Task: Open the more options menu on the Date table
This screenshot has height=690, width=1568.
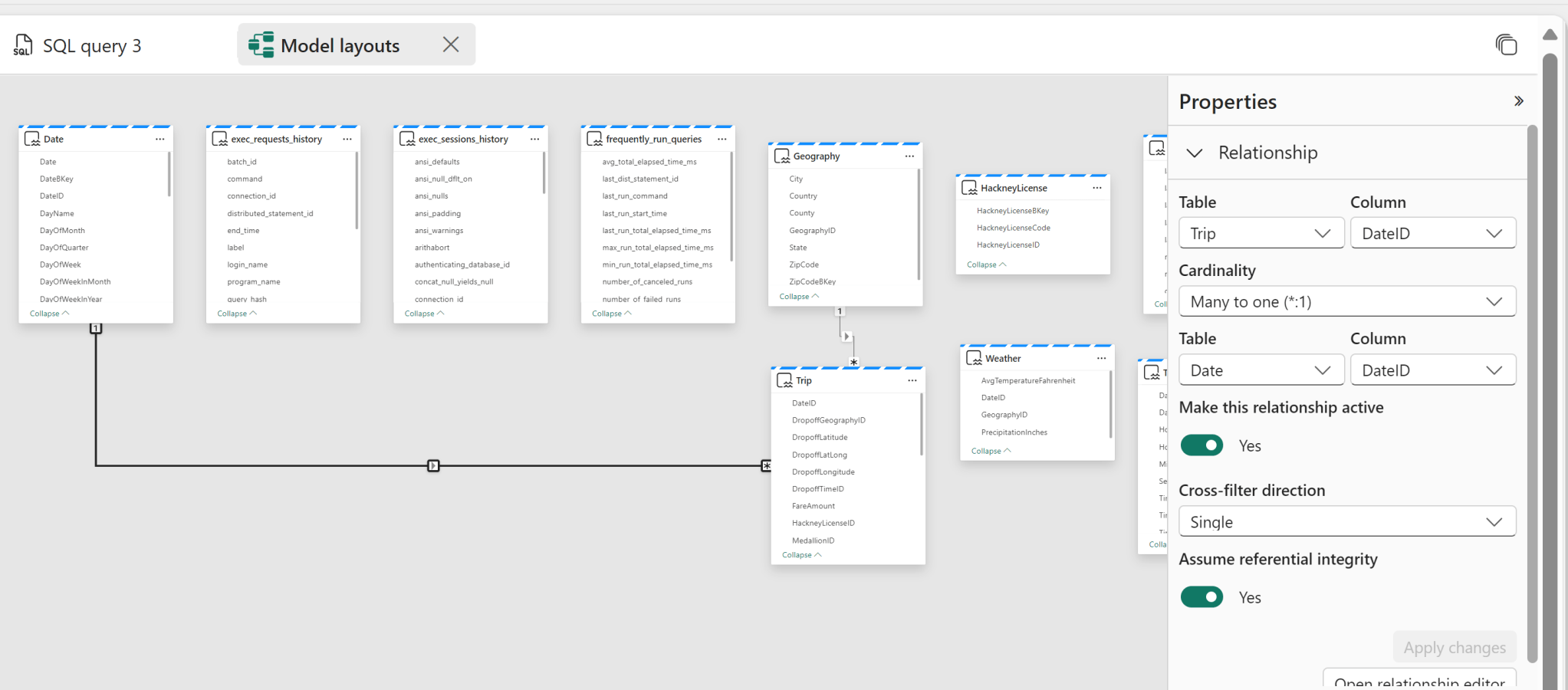Action: click(160, 139)
